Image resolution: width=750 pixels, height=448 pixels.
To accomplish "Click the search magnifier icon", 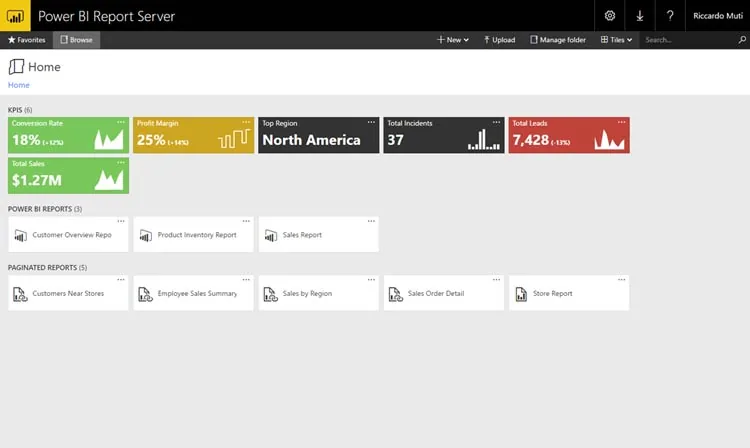I will pyautogui.click(x=742, y=40).
